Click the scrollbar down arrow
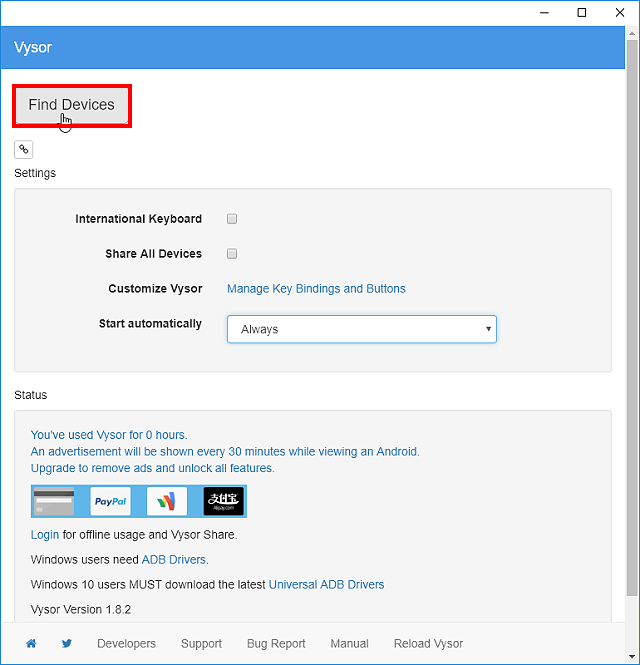The height and width of the screenshot is (665, 640). (x=632, y=657)
